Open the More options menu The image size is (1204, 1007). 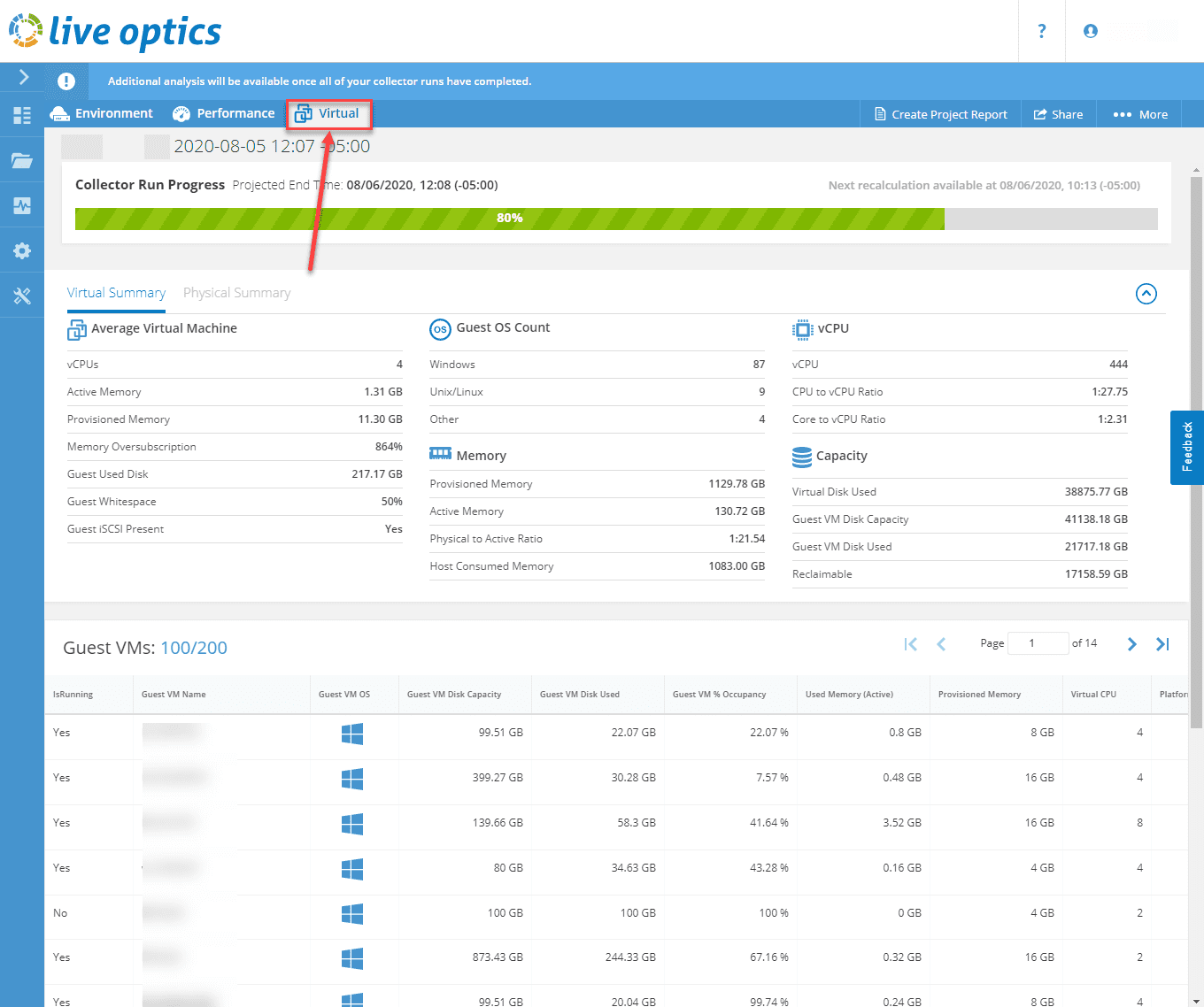(x=1140, y=115)
